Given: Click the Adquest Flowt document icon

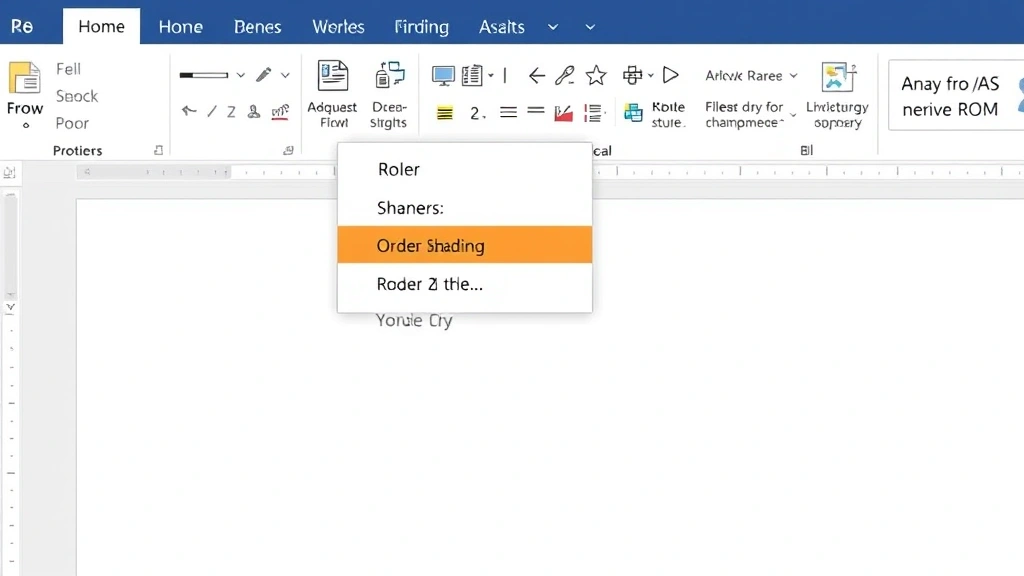Looking at the screenshot, I should tap(332, 76).
